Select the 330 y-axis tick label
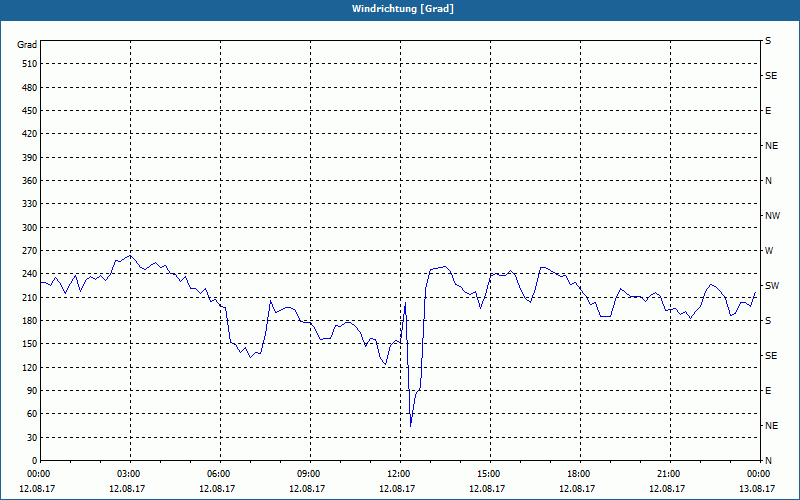 30,204
